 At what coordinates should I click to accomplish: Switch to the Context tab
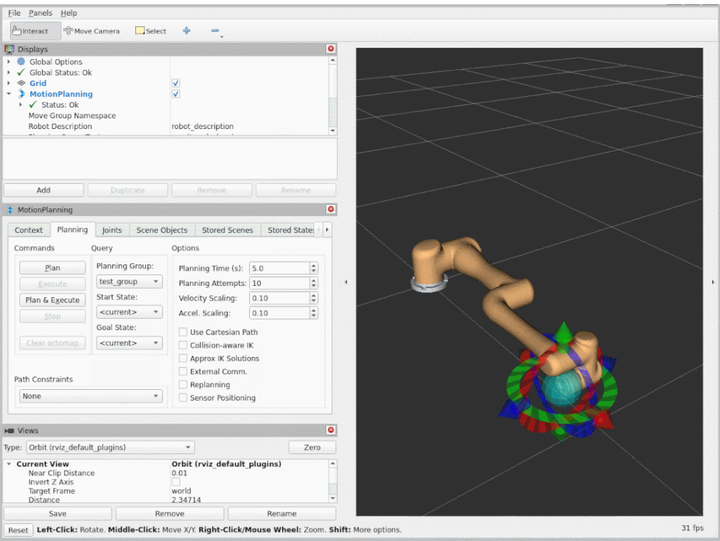pyautogui.click(x=28, y=230)
